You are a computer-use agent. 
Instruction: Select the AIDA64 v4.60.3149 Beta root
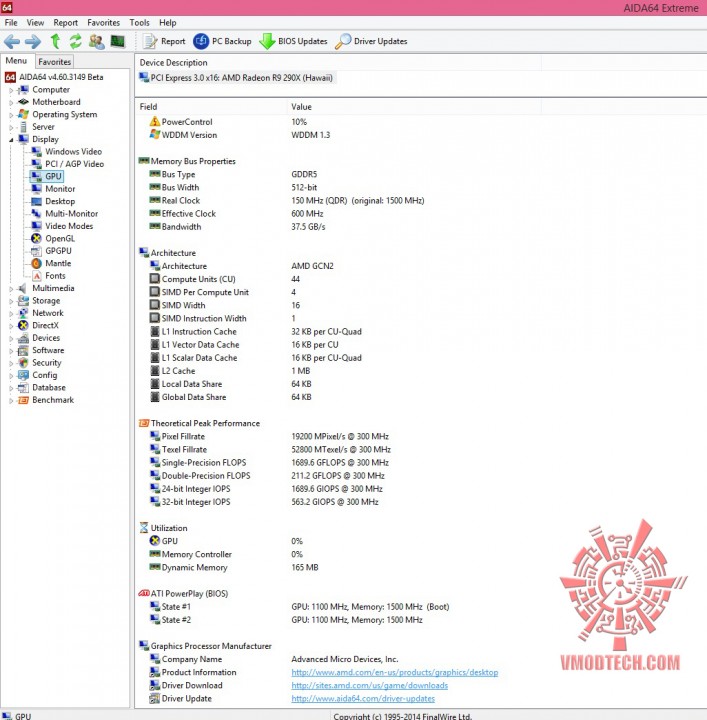click(54, 77)
